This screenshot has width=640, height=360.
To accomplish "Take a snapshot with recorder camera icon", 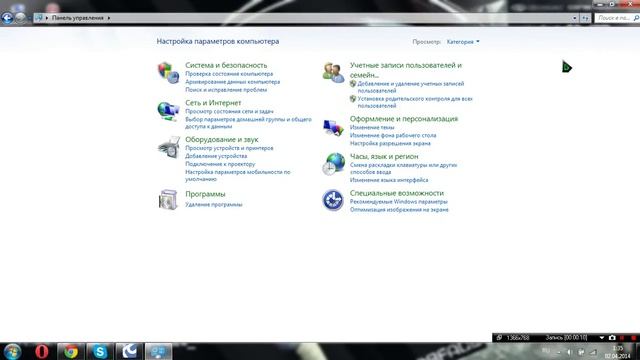I will coord(612,338).
